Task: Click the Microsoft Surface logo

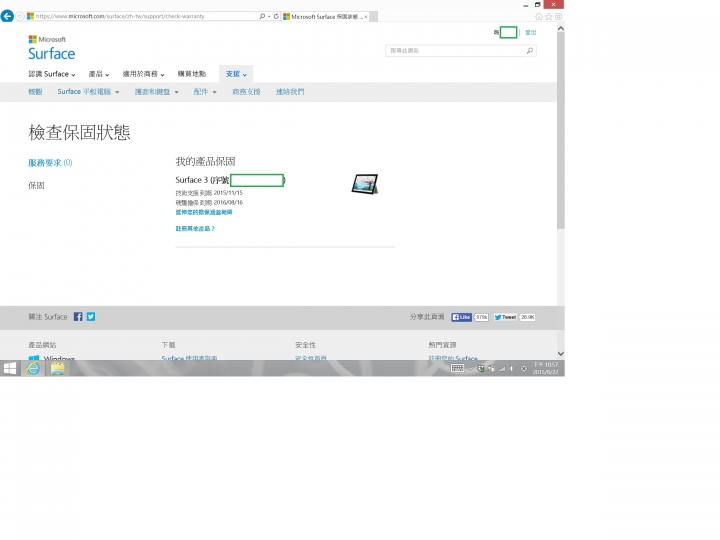Action: coord(51,48)
